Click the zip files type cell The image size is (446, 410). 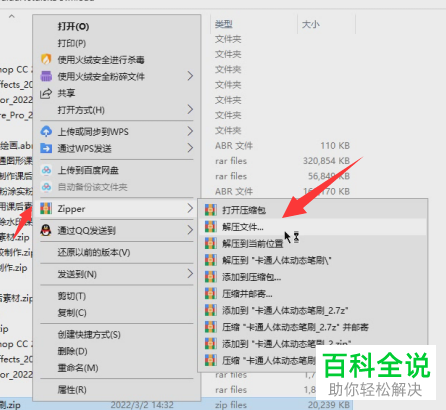click(x=231, y=405)
